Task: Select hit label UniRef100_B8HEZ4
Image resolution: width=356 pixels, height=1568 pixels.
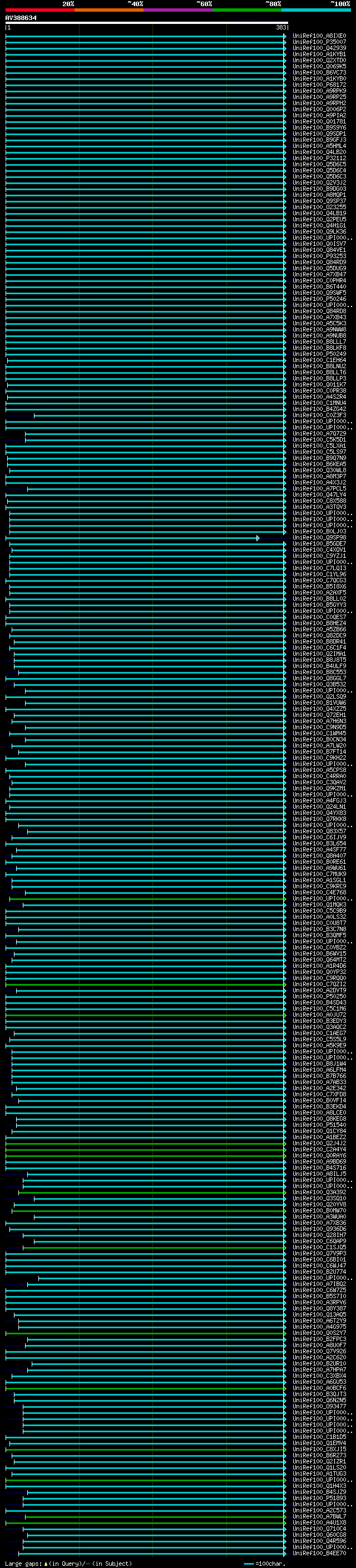Action: coord(319,624)
